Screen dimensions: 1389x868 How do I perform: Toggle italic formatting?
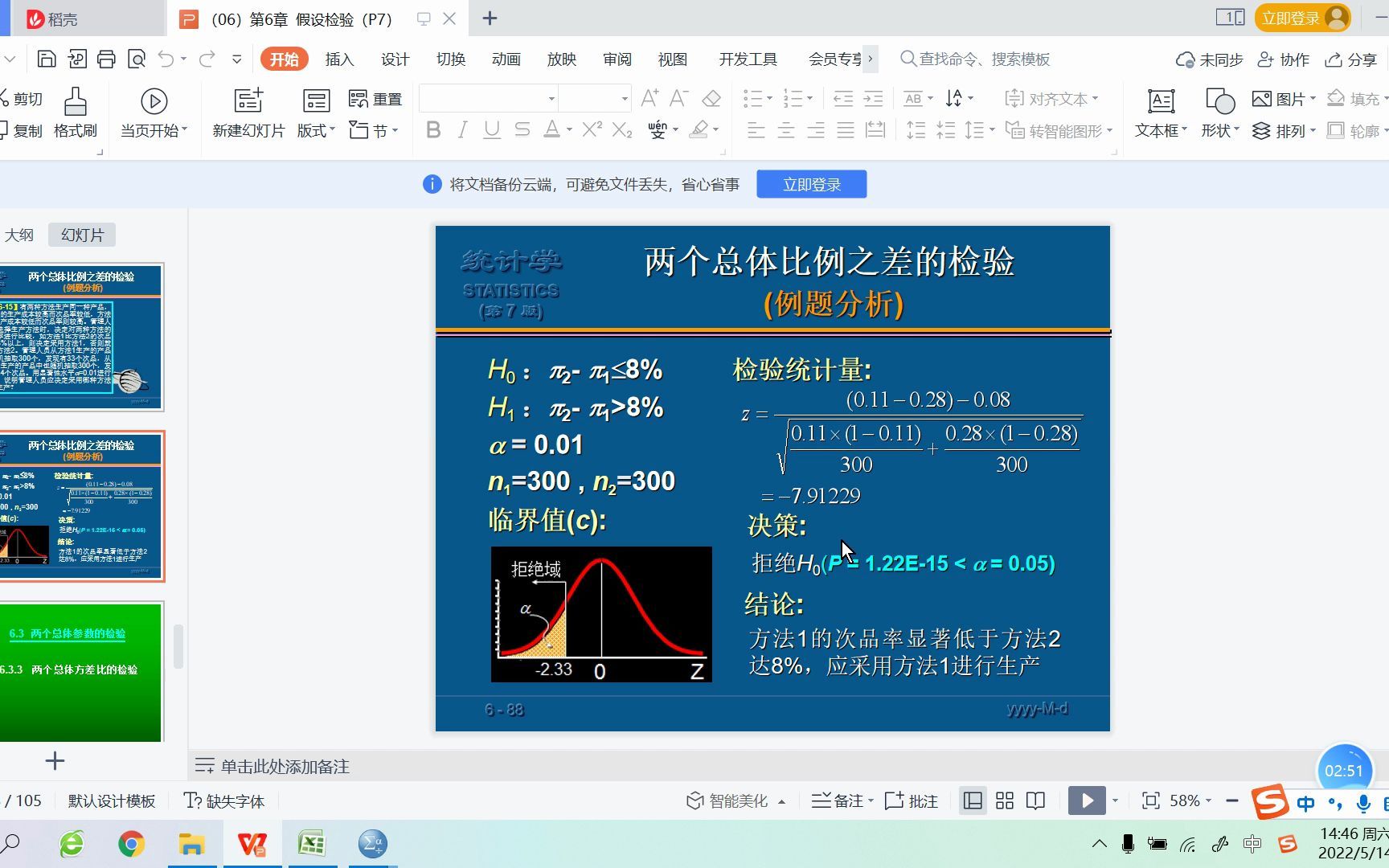pyautogui.click(x=462, y=129)
